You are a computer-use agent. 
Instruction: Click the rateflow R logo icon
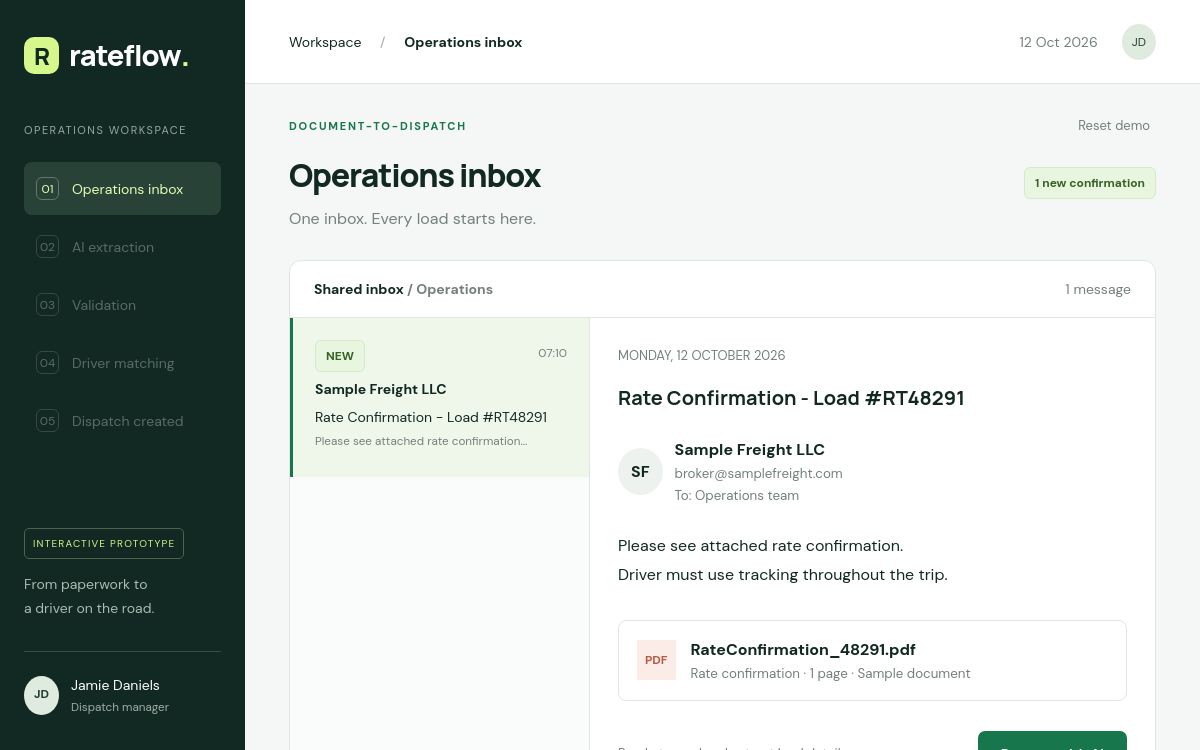coord(42,56)
